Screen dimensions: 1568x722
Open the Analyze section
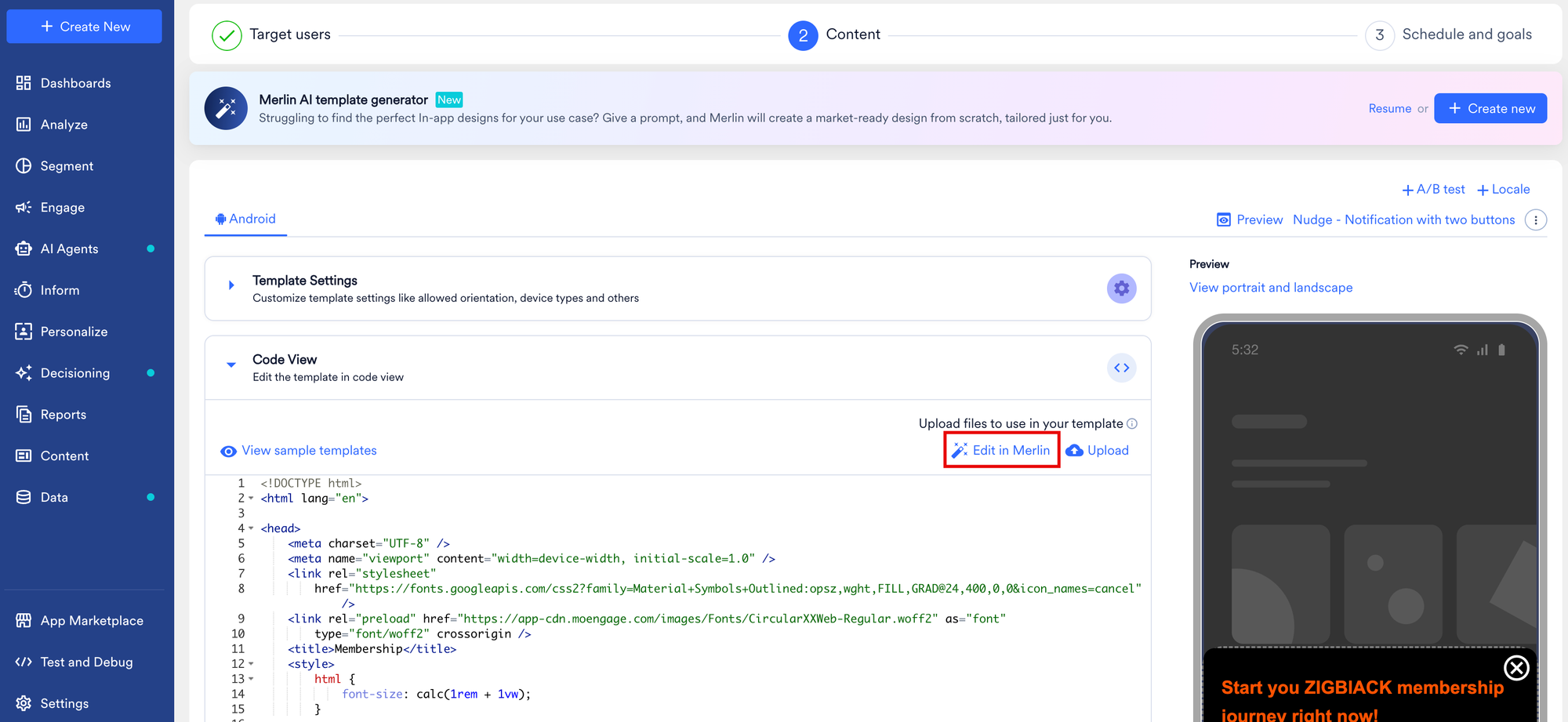[x=64, y=125]
